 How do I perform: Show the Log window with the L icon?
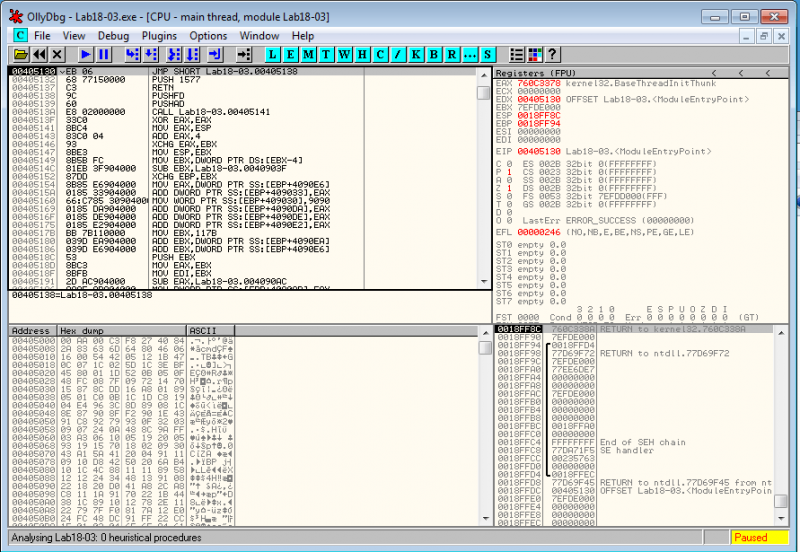272,55
